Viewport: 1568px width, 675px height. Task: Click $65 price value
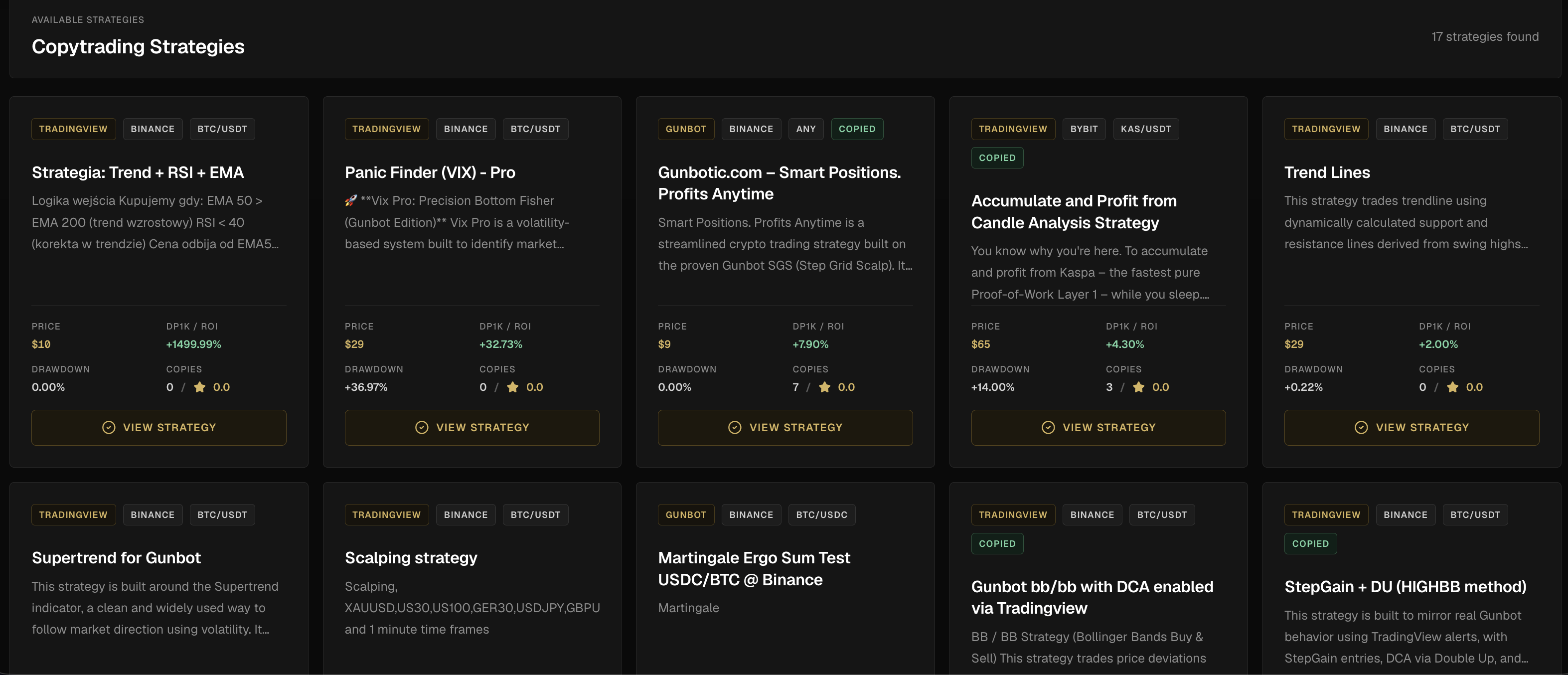pyautogui.click(x=980, y=344)
